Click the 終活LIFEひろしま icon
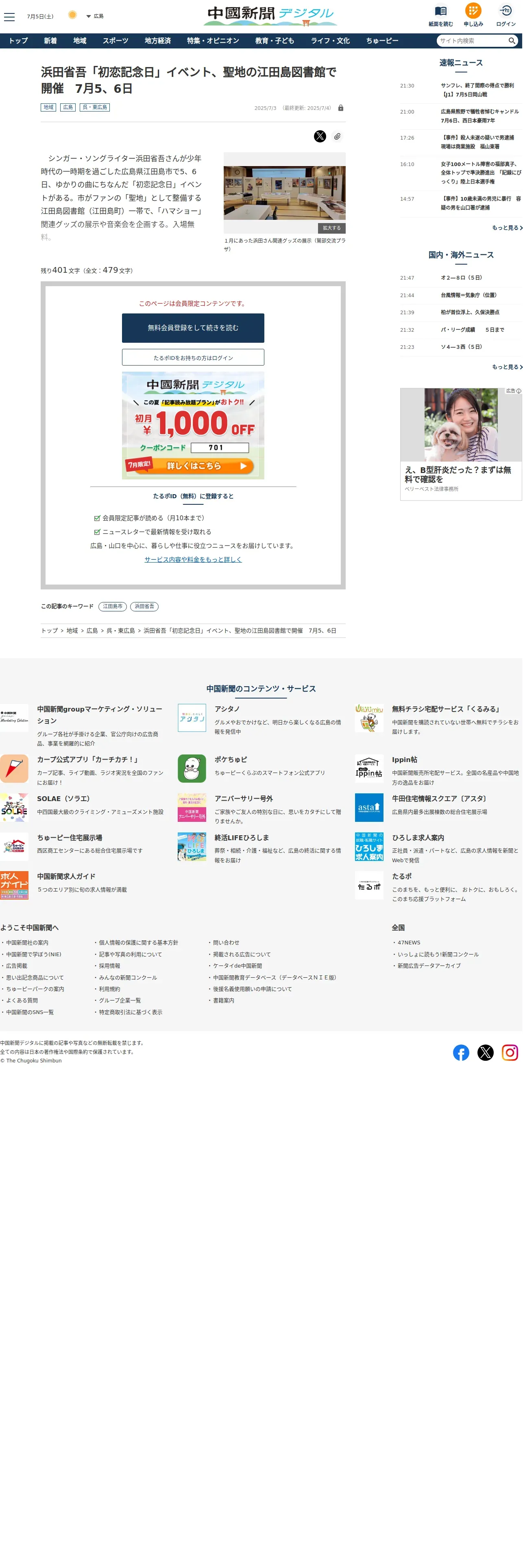Screen dimensions: 523x1568 (x=192, y=847)
